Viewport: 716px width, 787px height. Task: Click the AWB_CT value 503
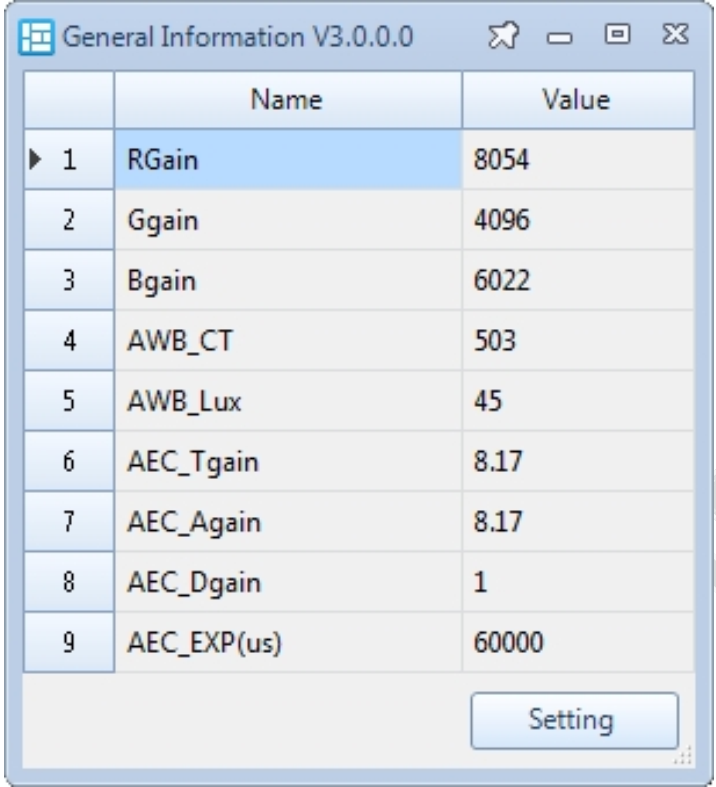click(x=577, y=343)
